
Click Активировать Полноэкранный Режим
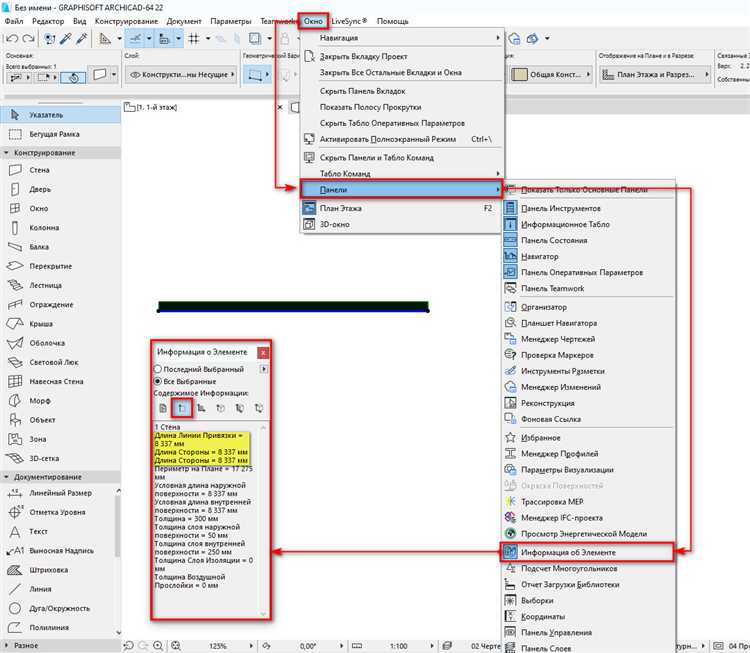(x=402, y=139)
